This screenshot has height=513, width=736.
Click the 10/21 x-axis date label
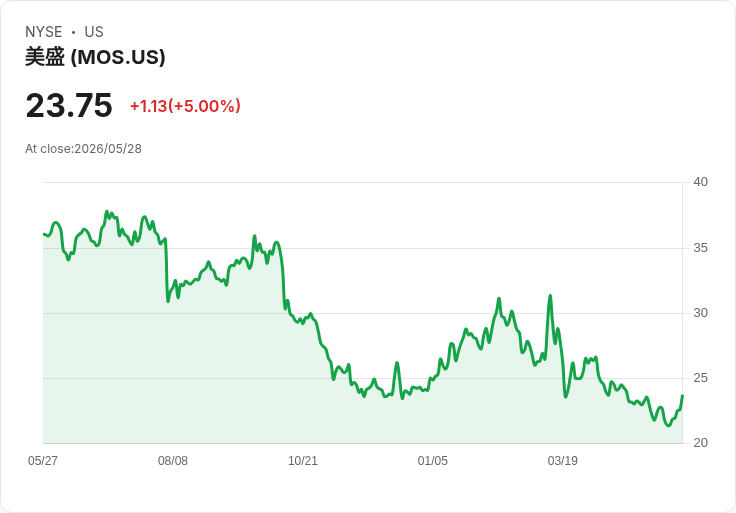pyautogui.click(x=303, y=460)
